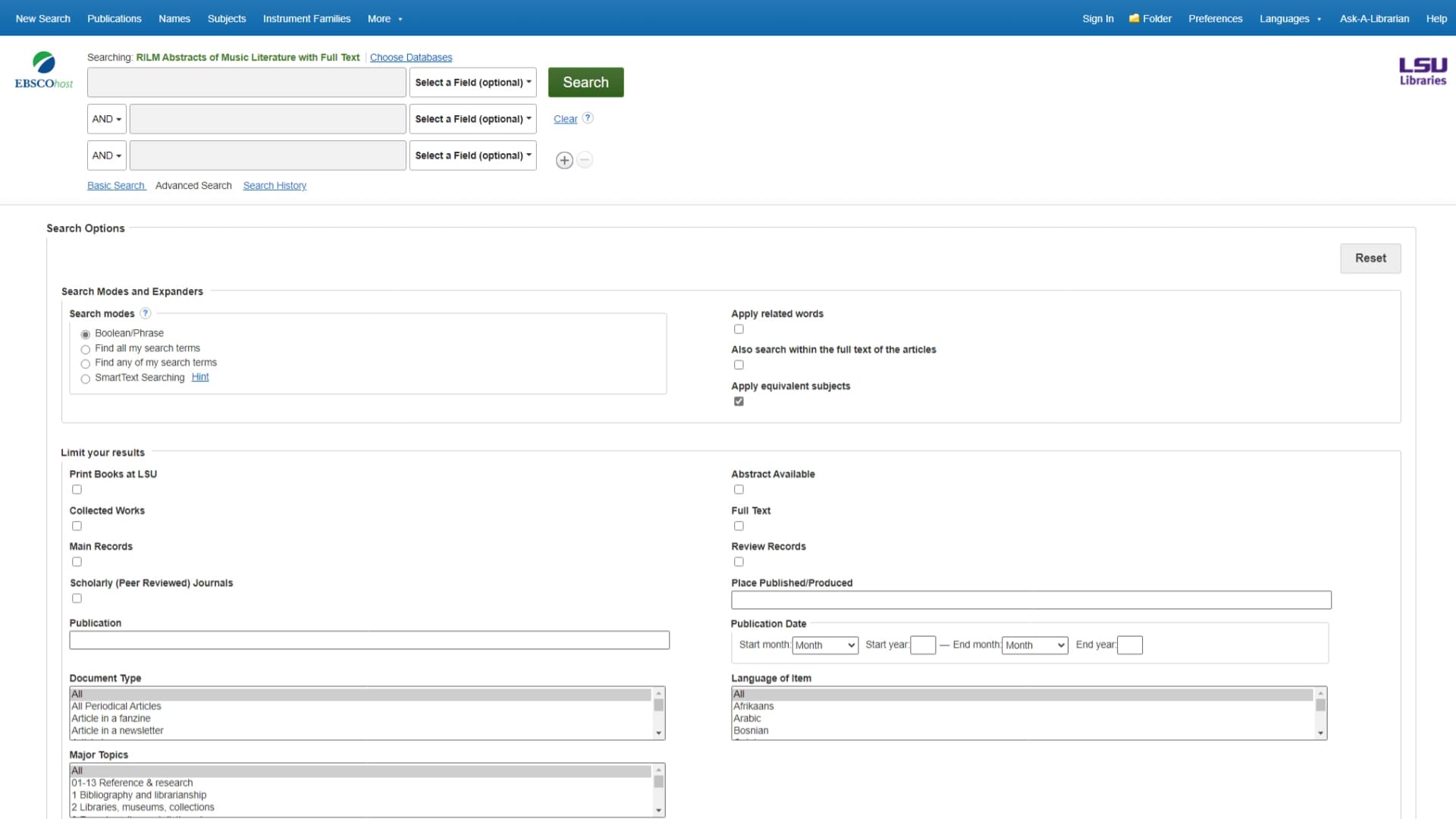
Task: Click the Remove row minus icon
Action: [585, 160]
